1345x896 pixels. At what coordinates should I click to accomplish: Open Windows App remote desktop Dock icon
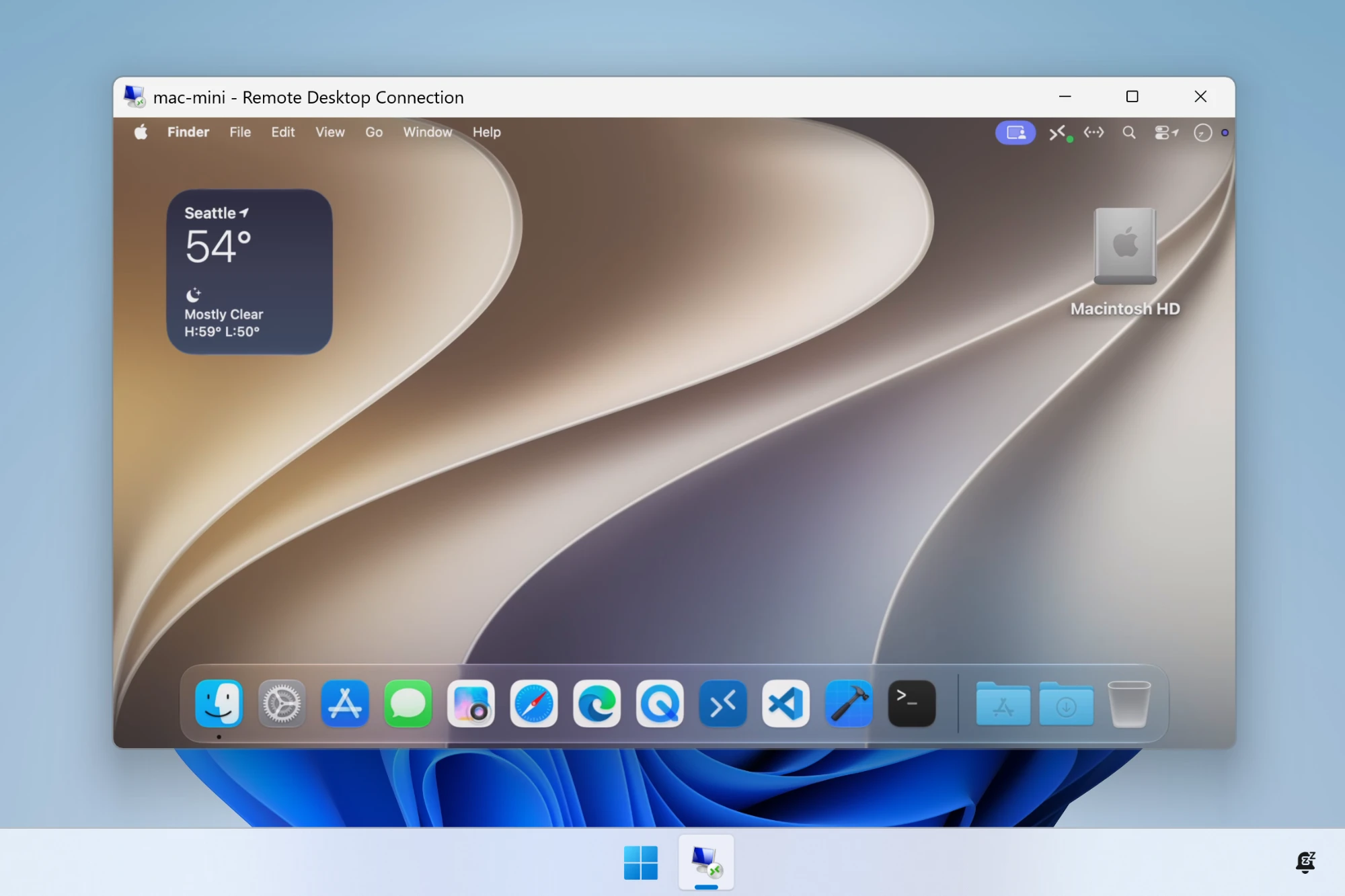(x=723, y=704)
